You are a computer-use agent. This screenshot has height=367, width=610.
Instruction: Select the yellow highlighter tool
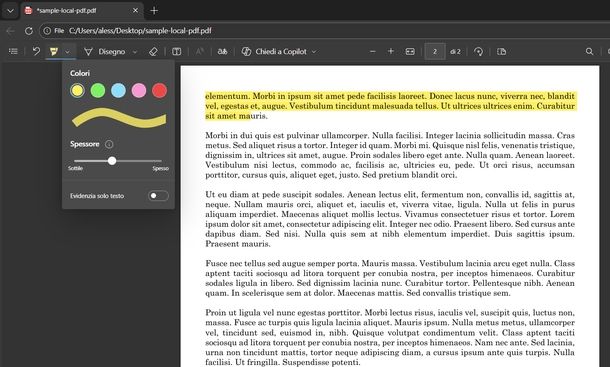(54, 51)
